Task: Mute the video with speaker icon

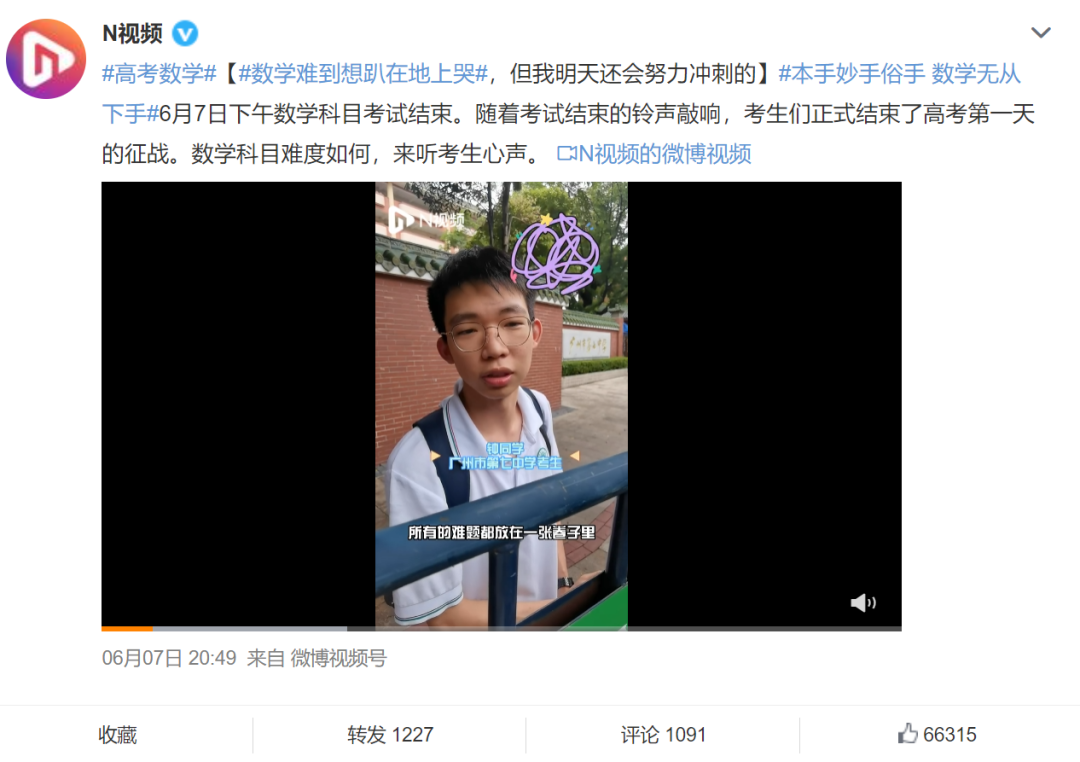Action: pyautogui.click(x=862, y=603)
